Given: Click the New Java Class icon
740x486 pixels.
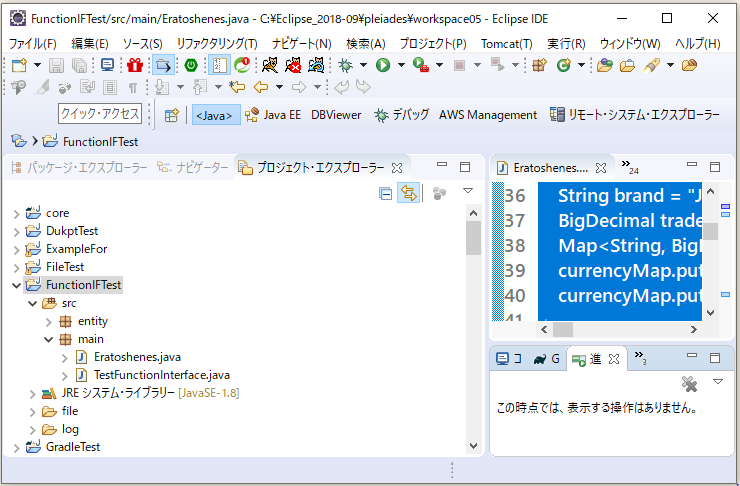Looking at the screenshot, I should pos(563,65).
